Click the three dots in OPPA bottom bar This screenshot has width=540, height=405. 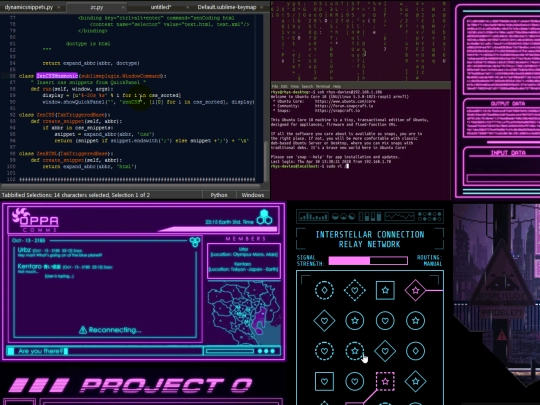266,351
